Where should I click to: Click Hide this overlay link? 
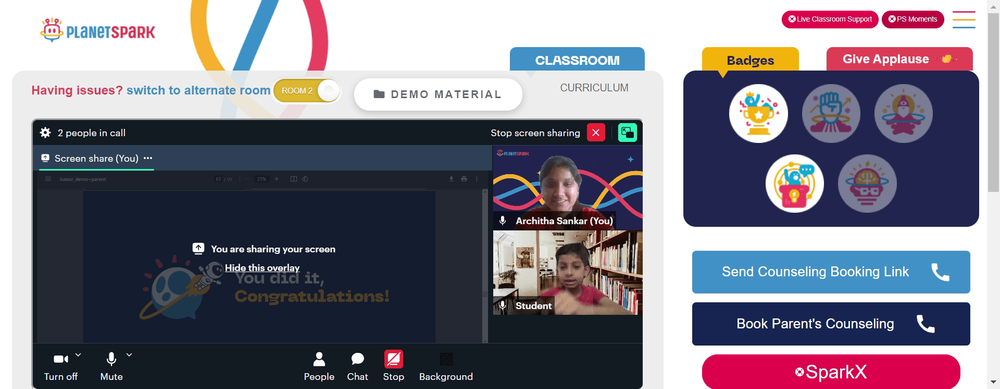(x=262, y=268)
